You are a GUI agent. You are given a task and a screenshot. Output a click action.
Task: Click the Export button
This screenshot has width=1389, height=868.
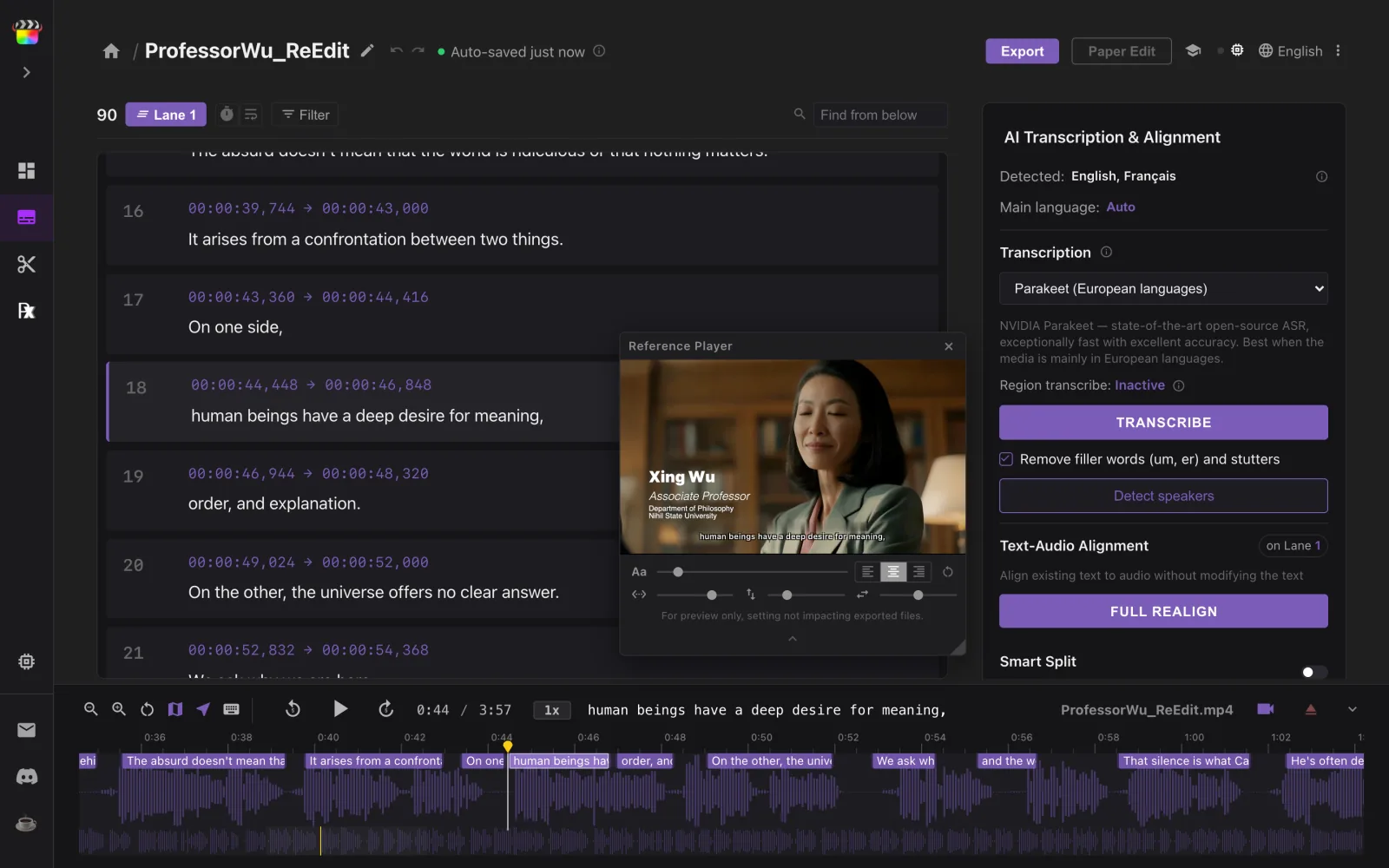click(x=1022, y=51)
